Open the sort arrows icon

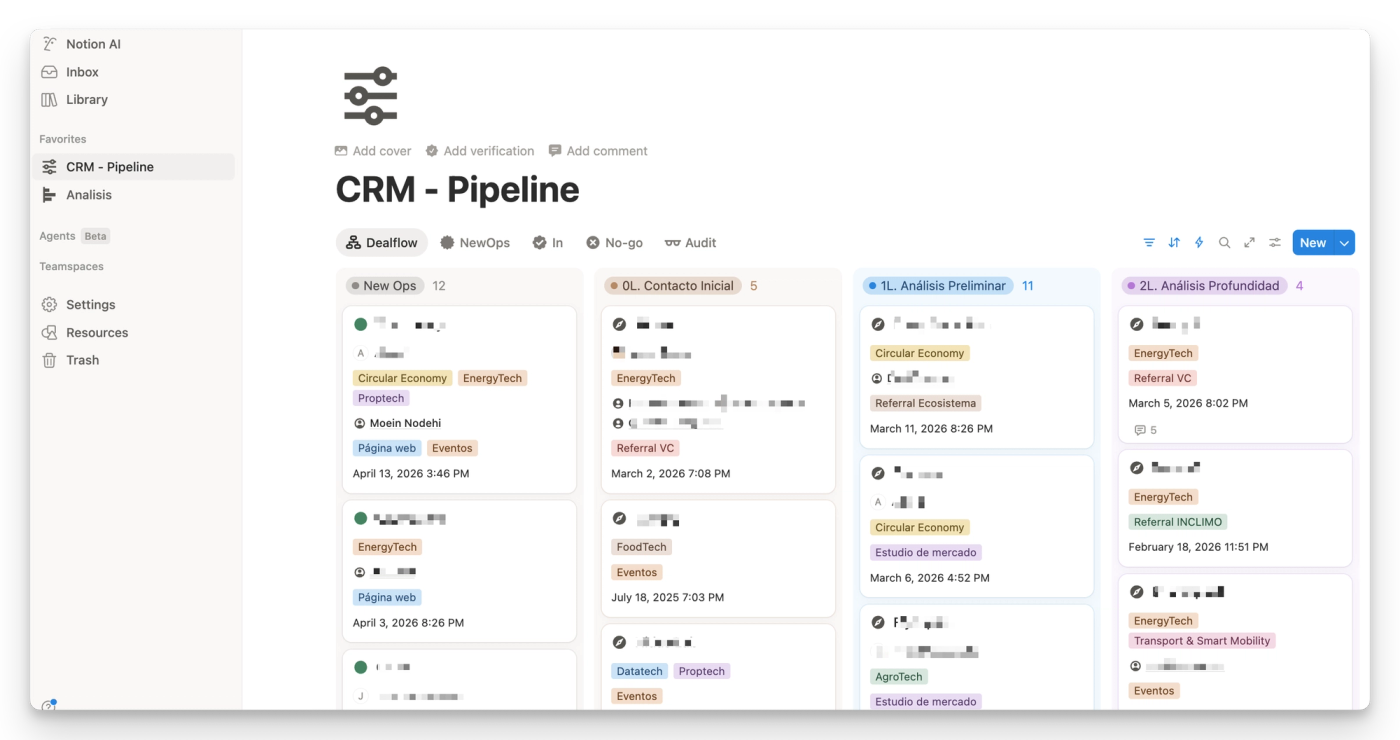(1174, 243)
